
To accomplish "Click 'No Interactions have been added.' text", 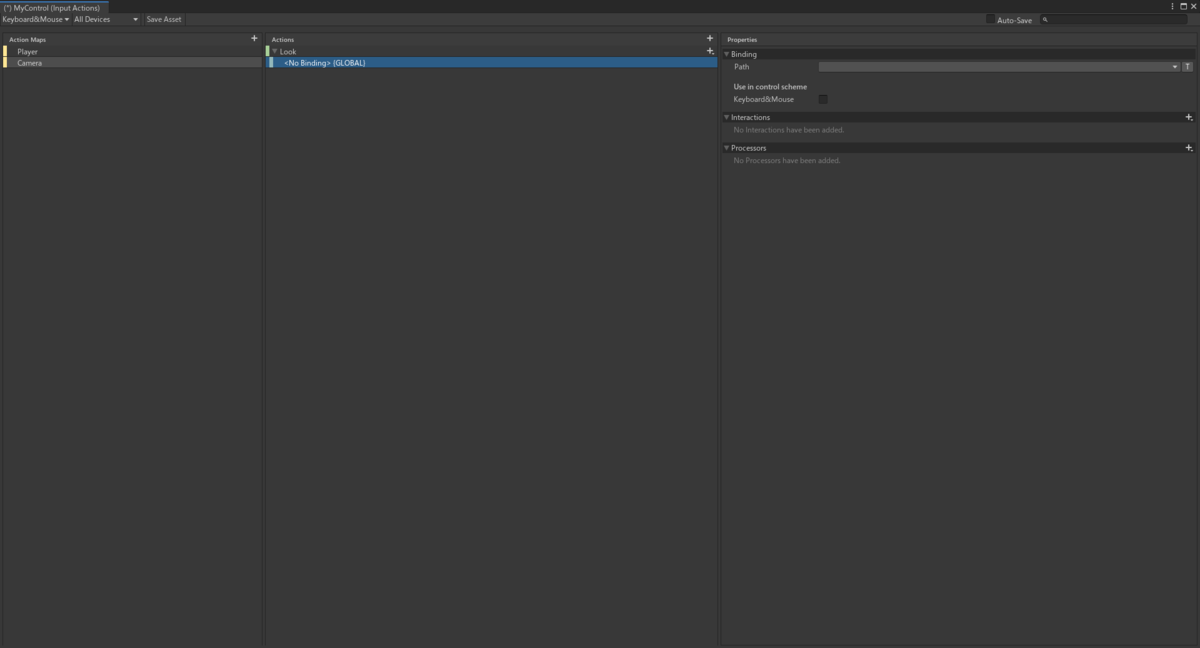I will coord(789,130).
